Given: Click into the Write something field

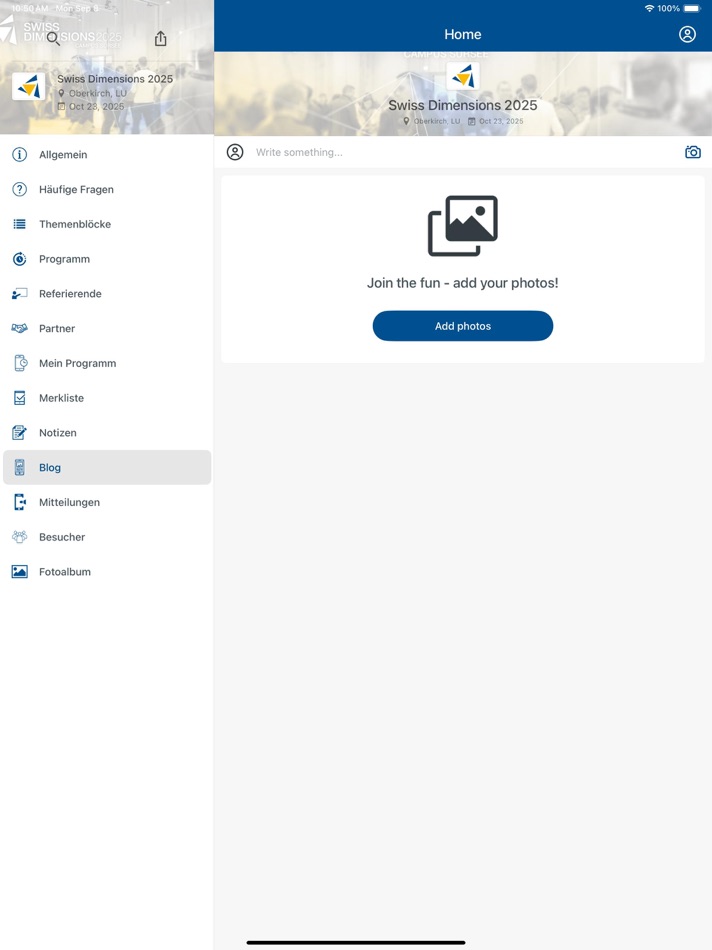Looking at the screenshot, I should tap(465, 152).
